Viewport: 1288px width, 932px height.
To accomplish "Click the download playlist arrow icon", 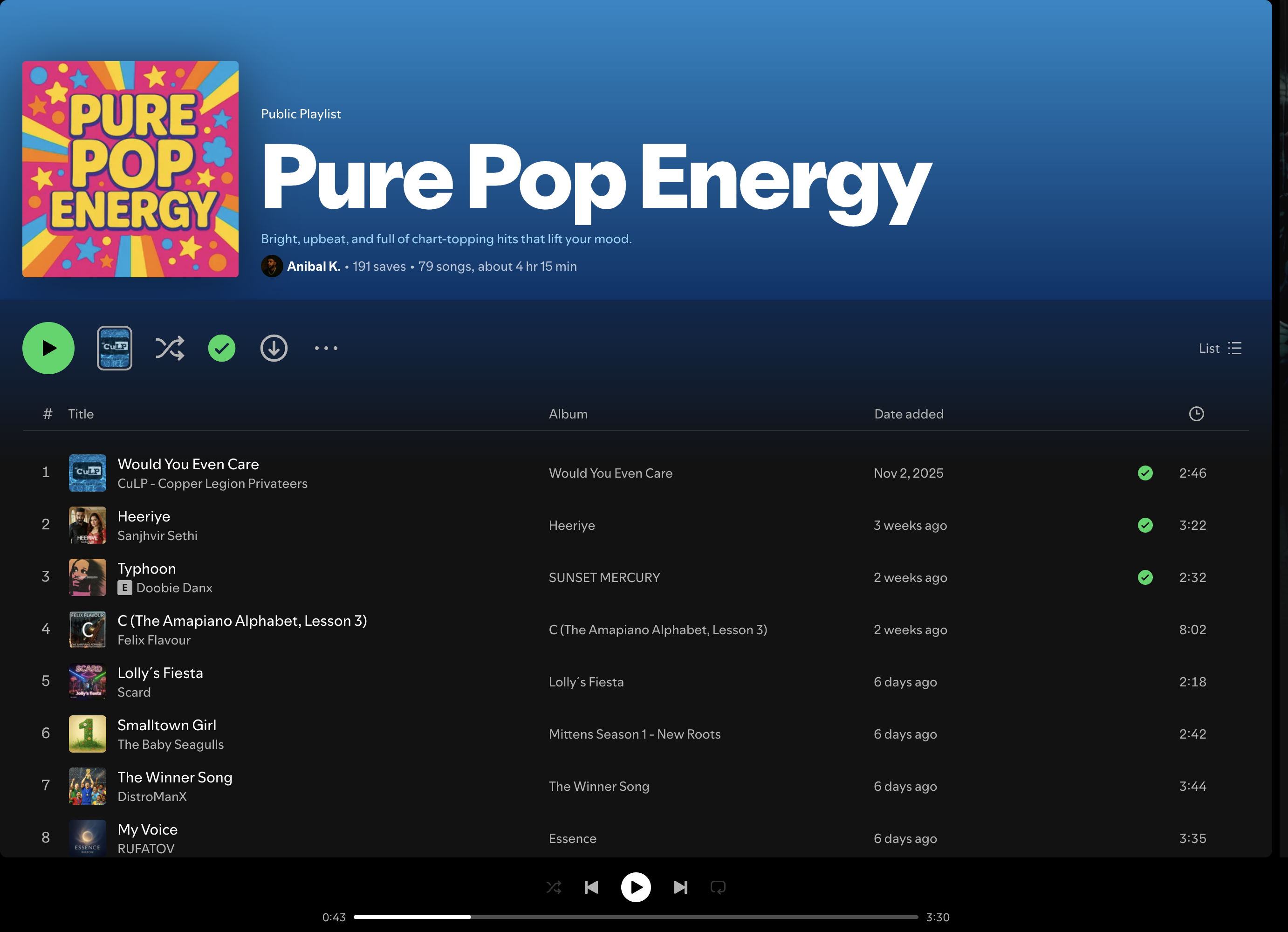I will [274, 348].
